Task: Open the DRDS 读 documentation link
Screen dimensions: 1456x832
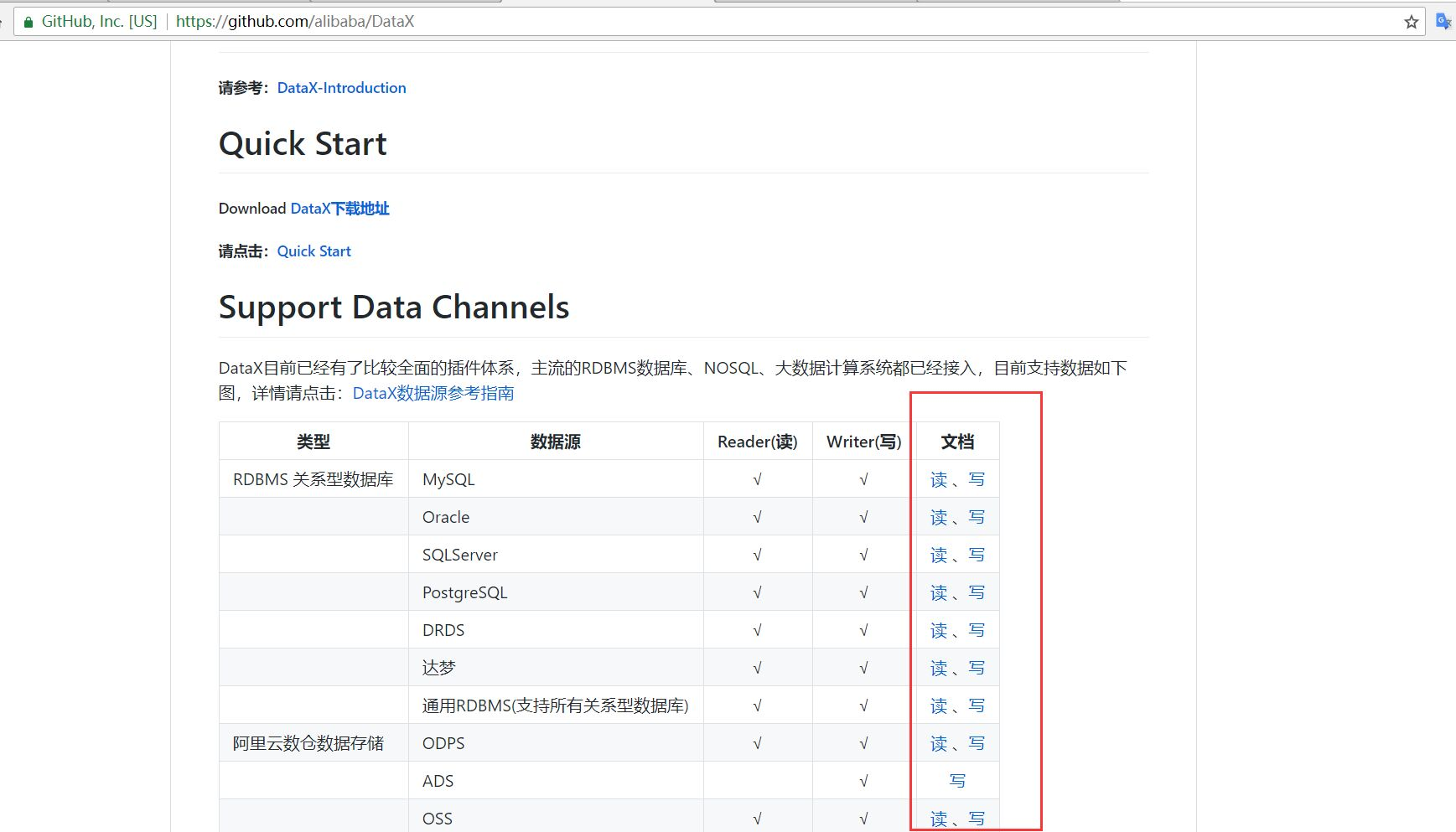Action: coord(937,630)
